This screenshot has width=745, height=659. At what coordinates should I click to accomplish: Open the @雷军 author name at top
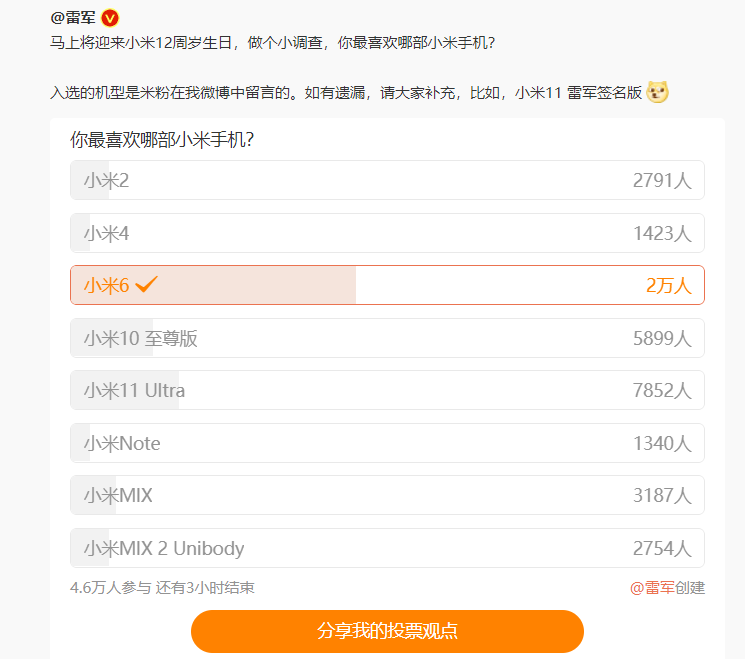73,18
